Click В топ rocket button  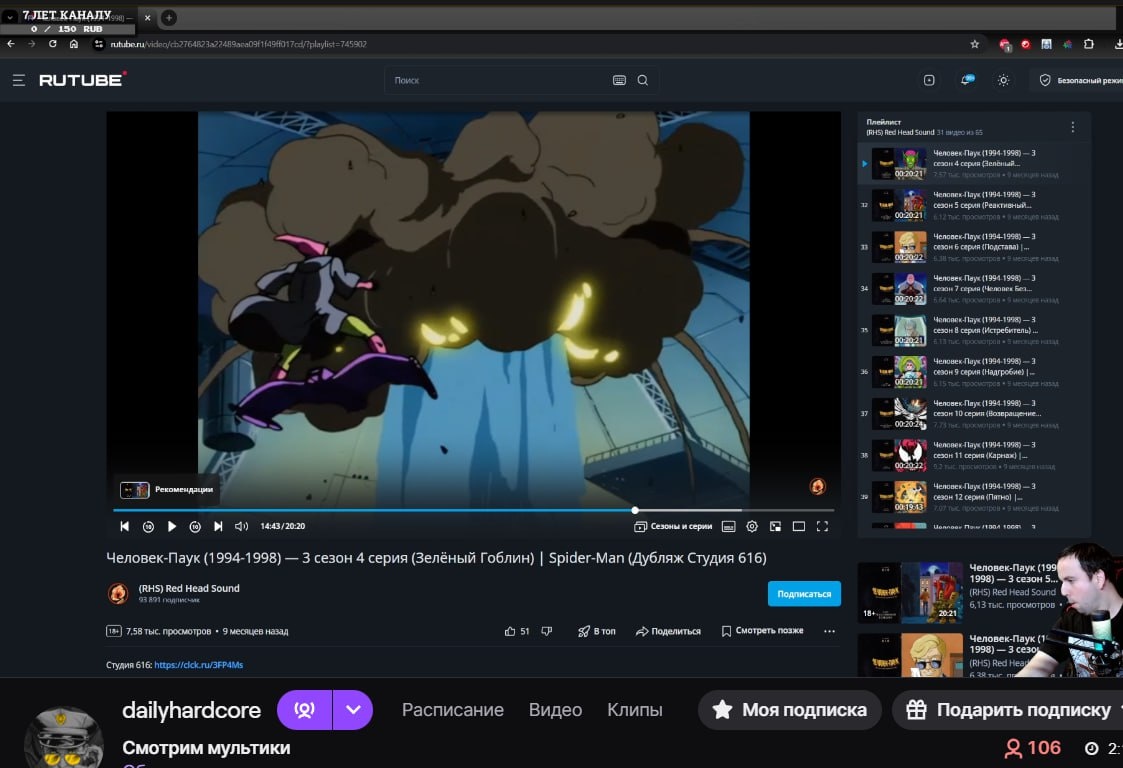pos(597,631)
